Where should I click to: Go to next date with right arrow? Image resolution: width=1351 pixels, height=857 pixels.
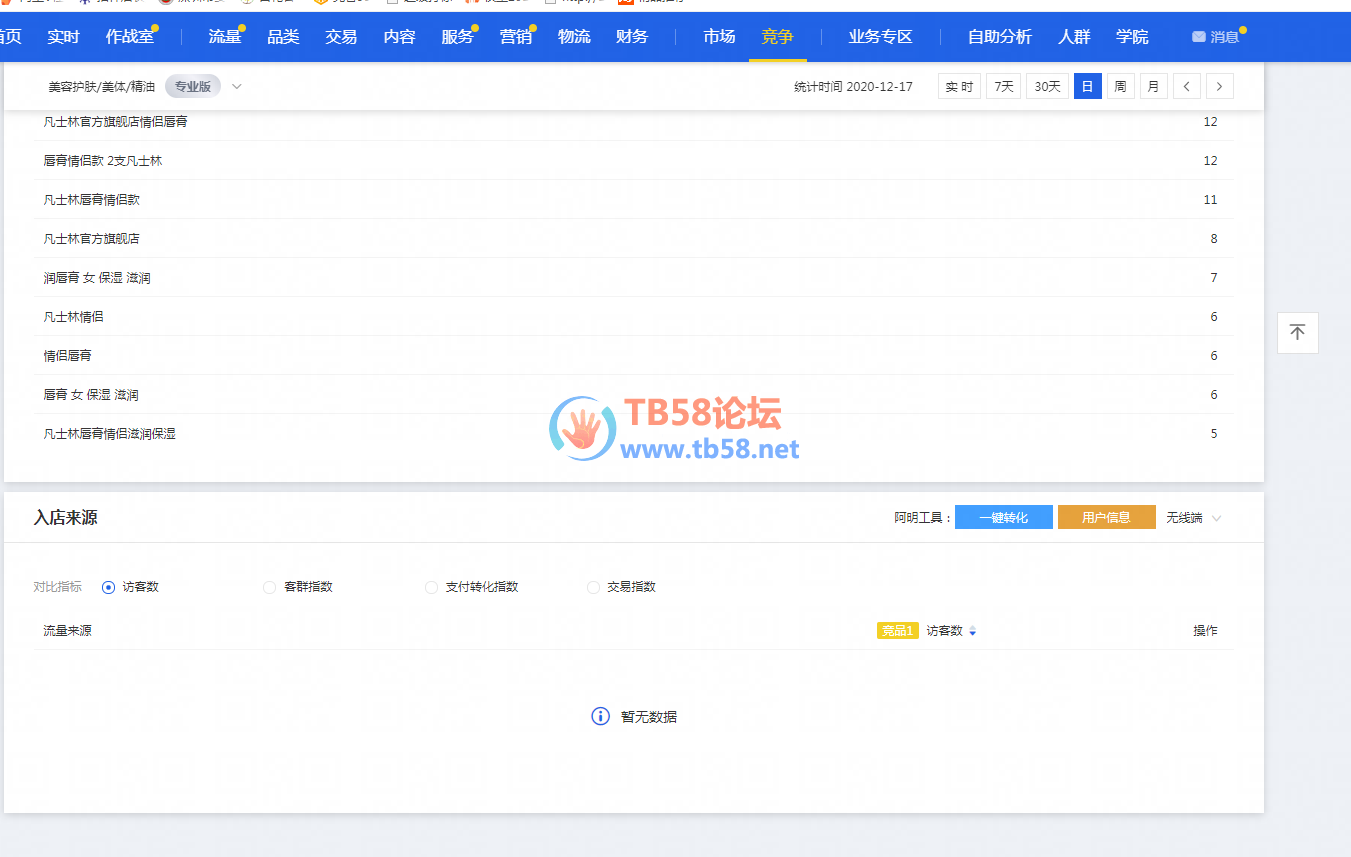click(x=1219, y=86)
